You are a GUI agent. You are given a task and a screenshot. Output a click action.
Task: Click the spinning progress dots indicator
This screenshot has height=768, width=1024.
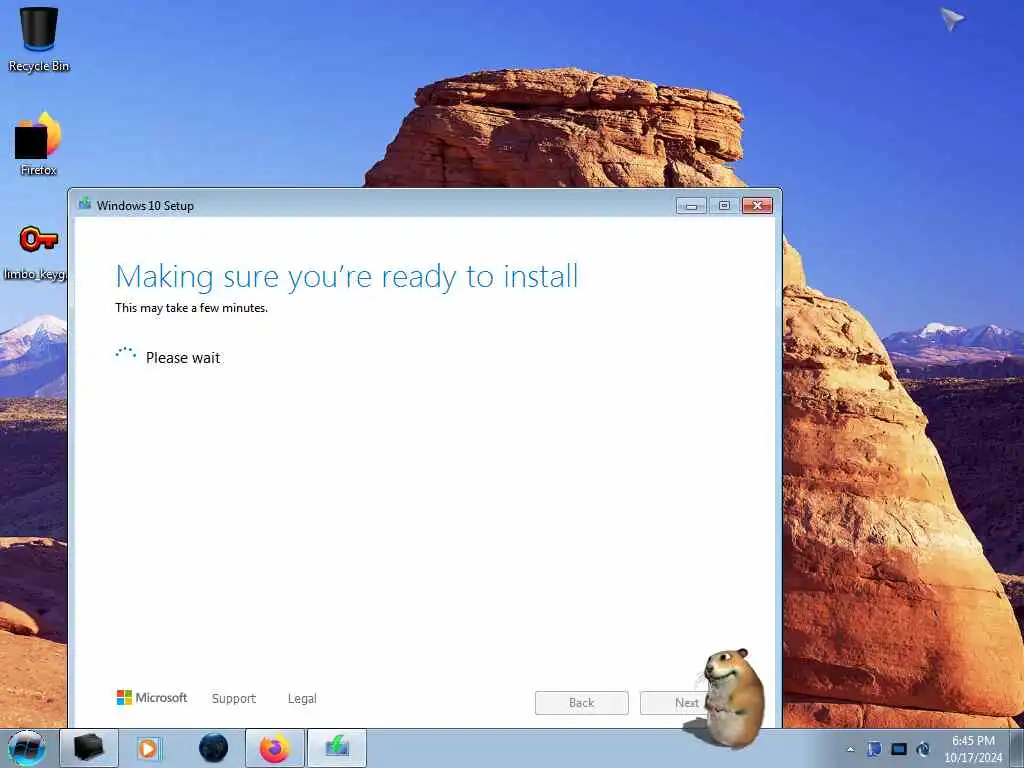click(125, 354)
